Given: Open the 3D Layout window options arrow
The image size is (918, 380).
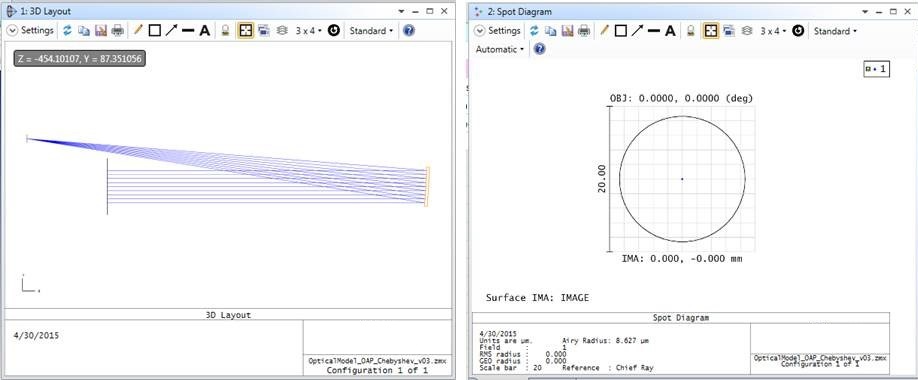Looking at the screenshot, I should pos(401,11).
